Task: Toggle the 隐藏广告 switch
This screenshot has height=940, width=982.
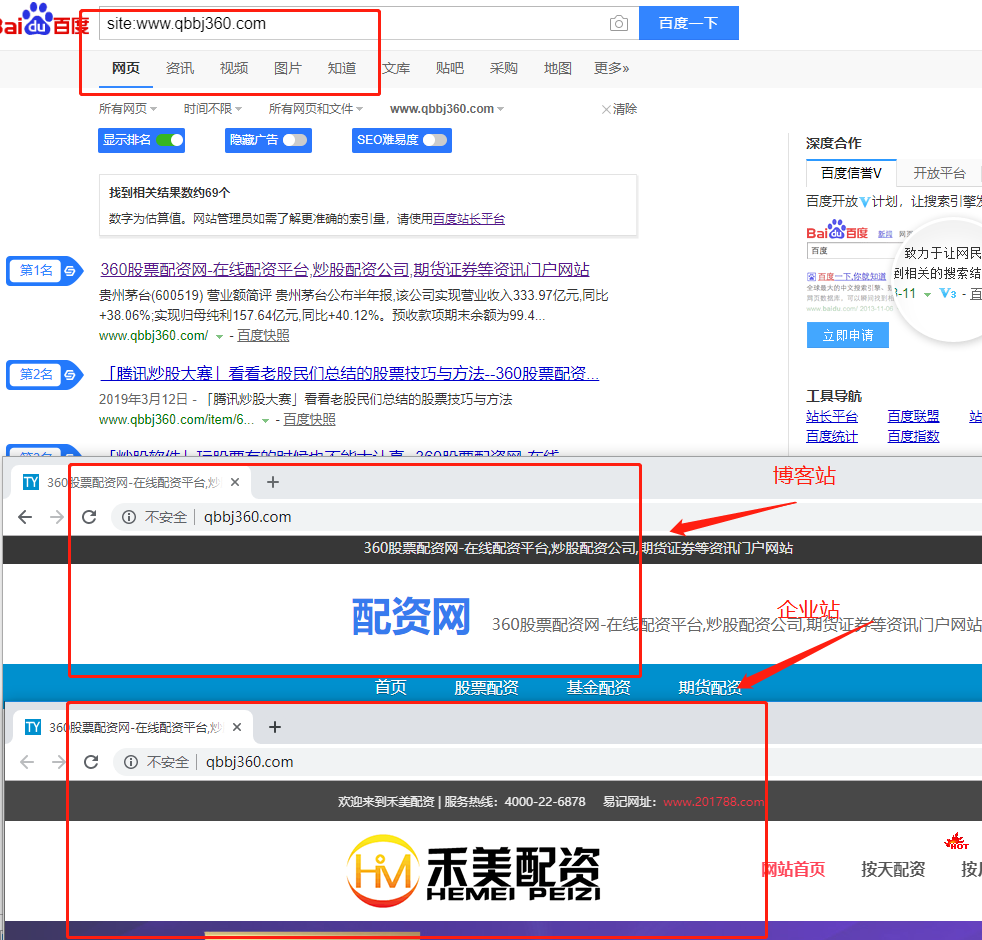Action: coord(295,140)
